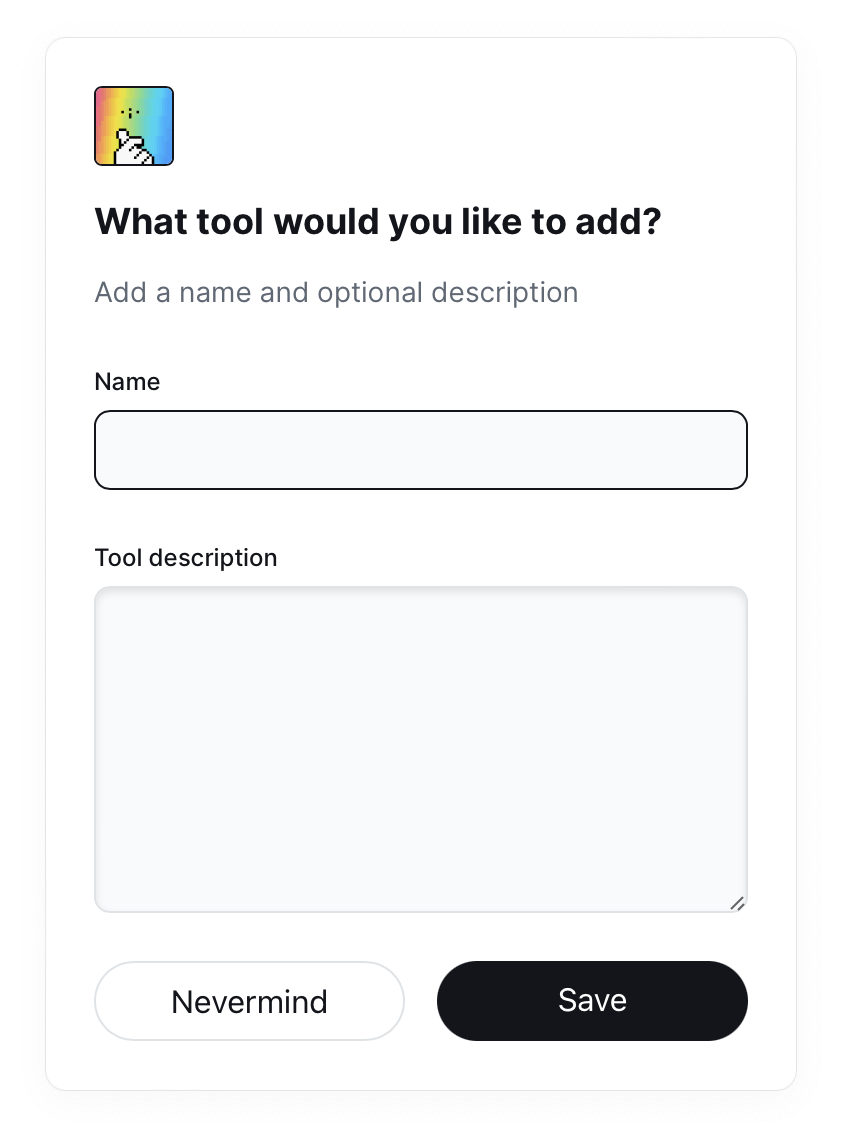Click inside the large description box

tap(420, 749)
